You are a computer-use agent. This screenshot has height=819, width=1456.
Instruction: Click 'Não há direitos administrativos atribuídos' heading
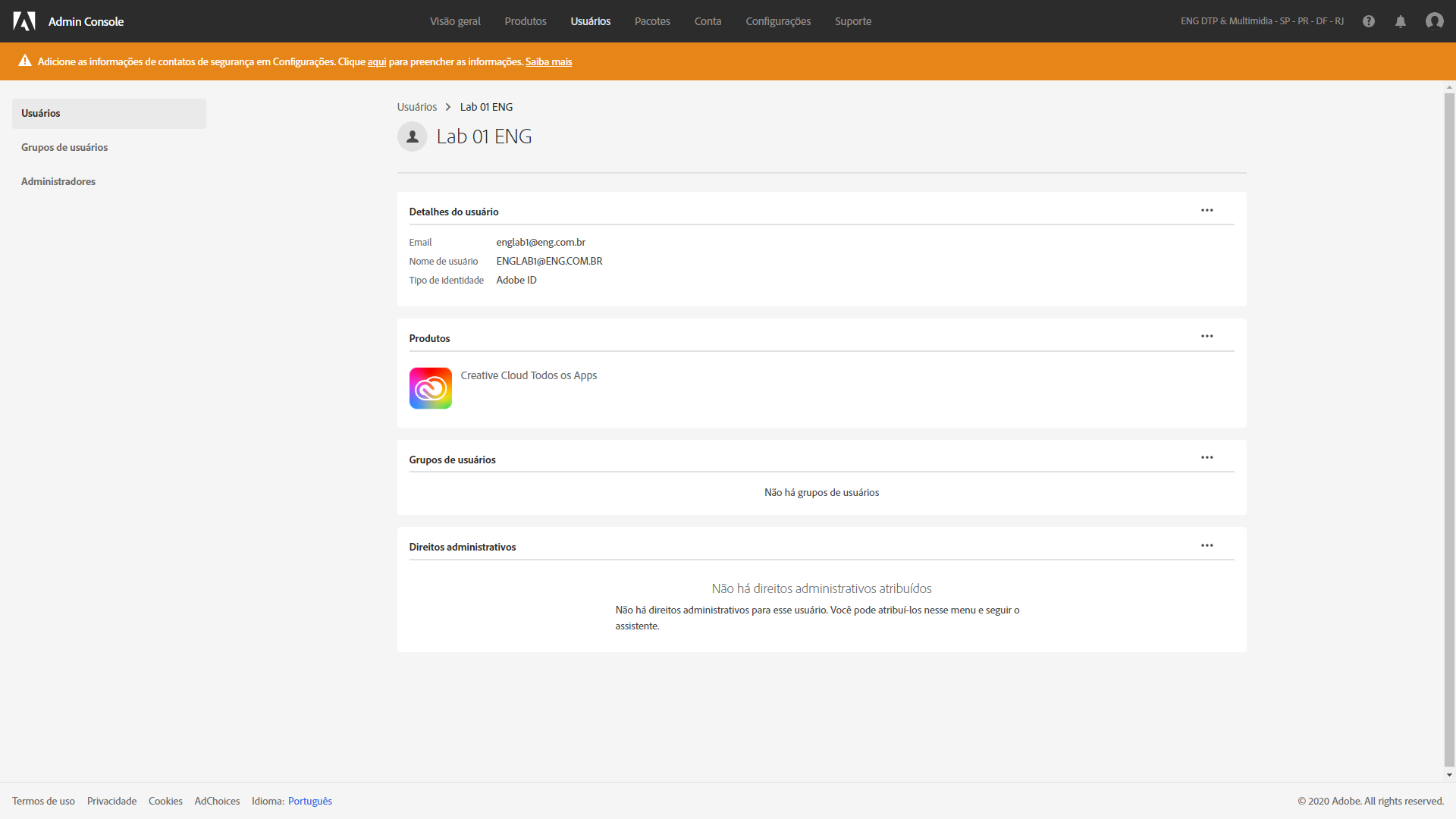821,588
